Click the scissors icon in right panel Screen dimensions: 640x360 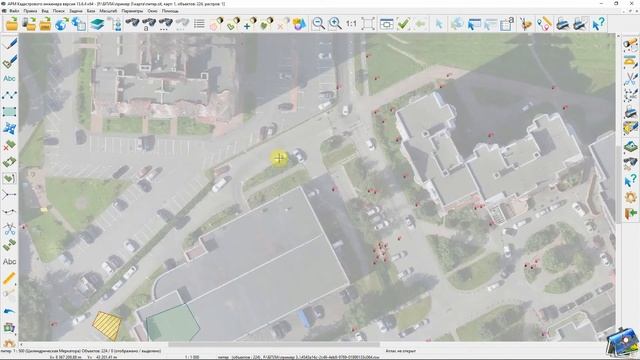(630, 78)
